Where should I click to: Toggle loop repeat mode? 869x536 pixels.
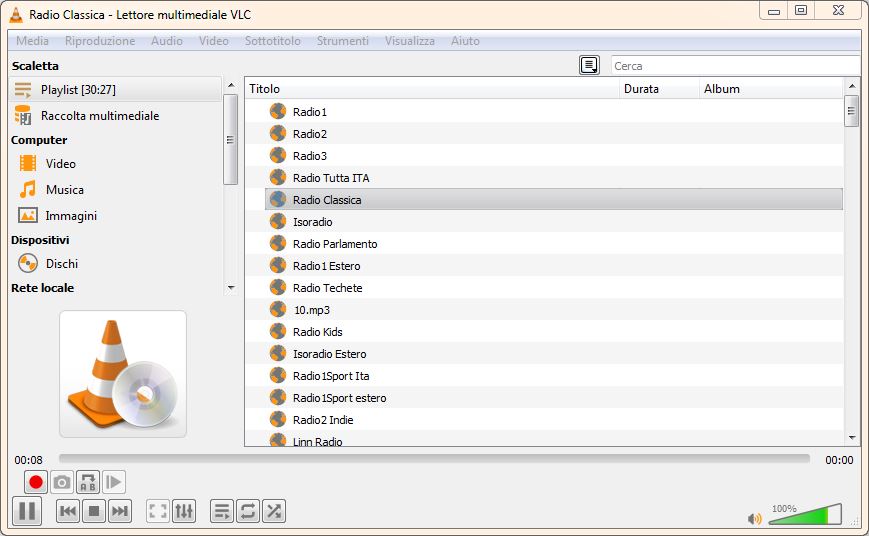[248, 511]
